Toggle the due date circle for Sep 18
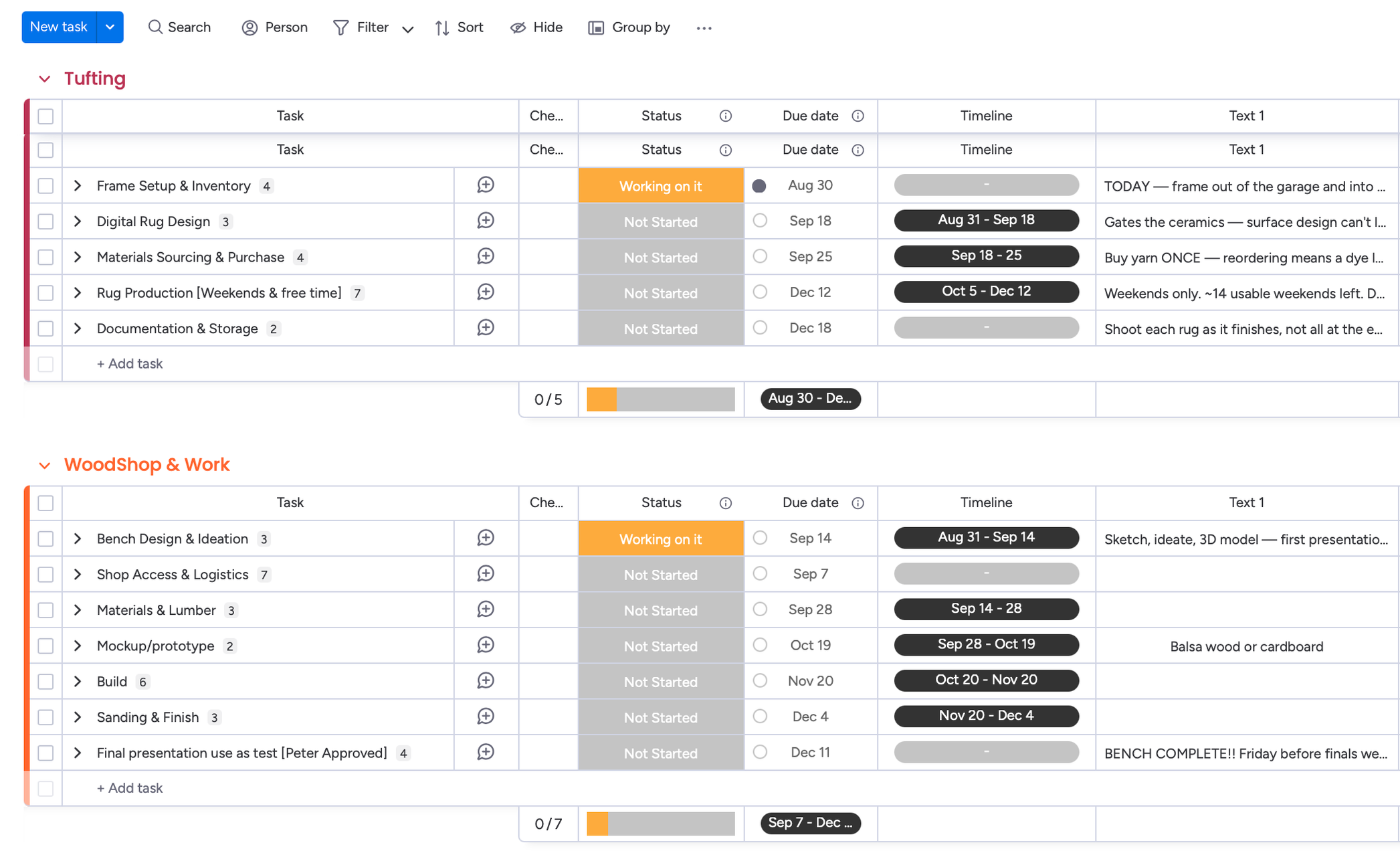The height and width of the screenshot is (857, 1400). coord(760,220)
